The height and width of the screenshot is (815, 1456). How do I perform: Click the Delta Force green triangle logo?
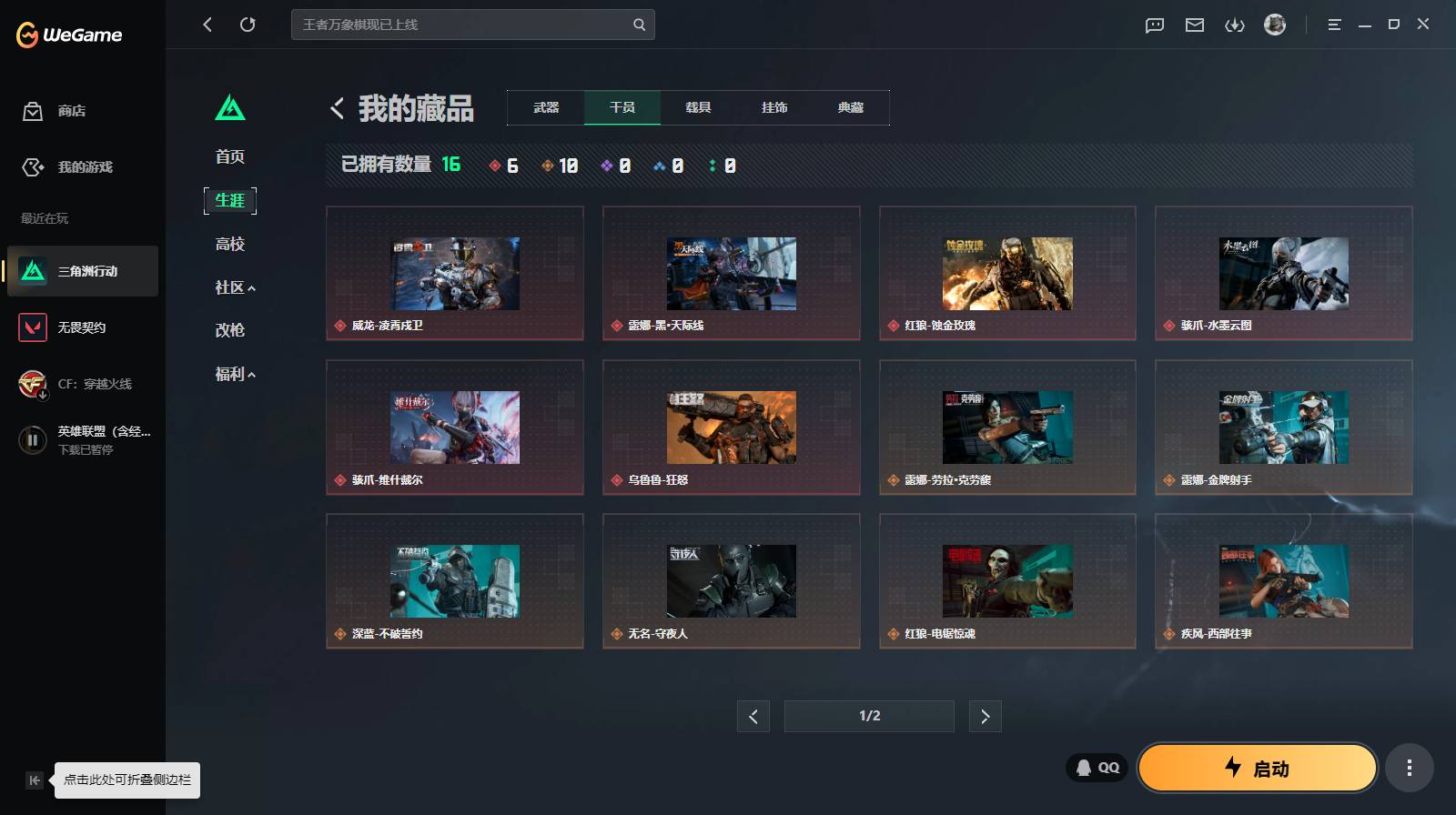tap(230, 108)
